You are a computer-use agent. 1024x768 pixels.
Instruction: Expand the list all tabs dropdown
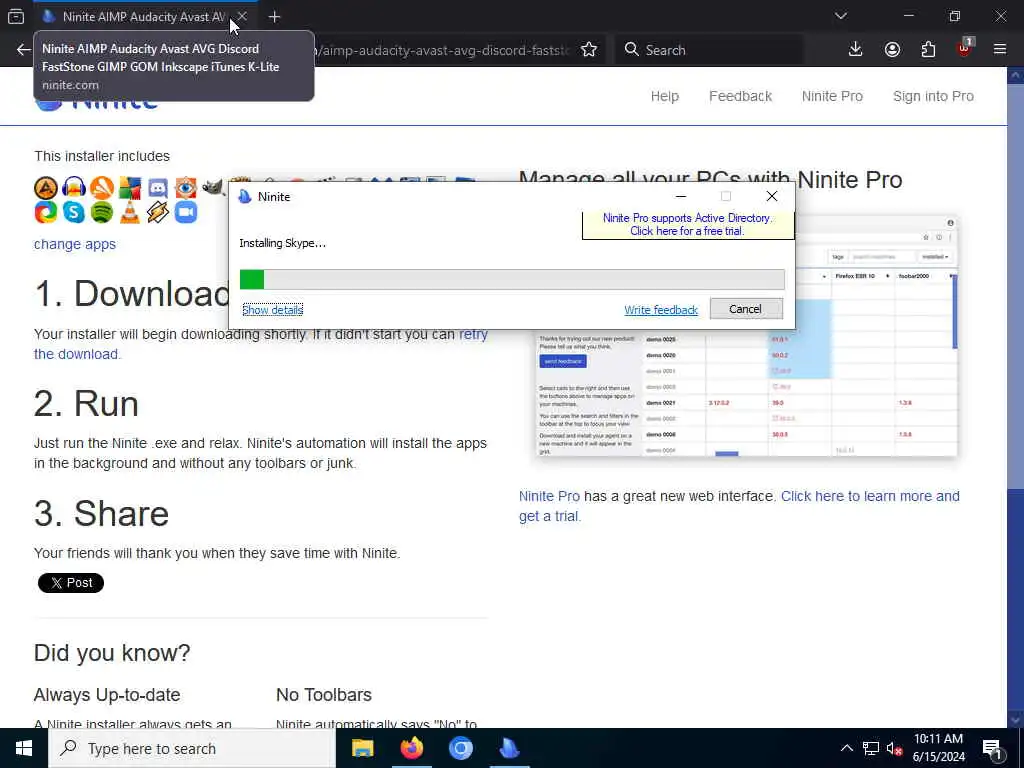(x=841, y=16)
